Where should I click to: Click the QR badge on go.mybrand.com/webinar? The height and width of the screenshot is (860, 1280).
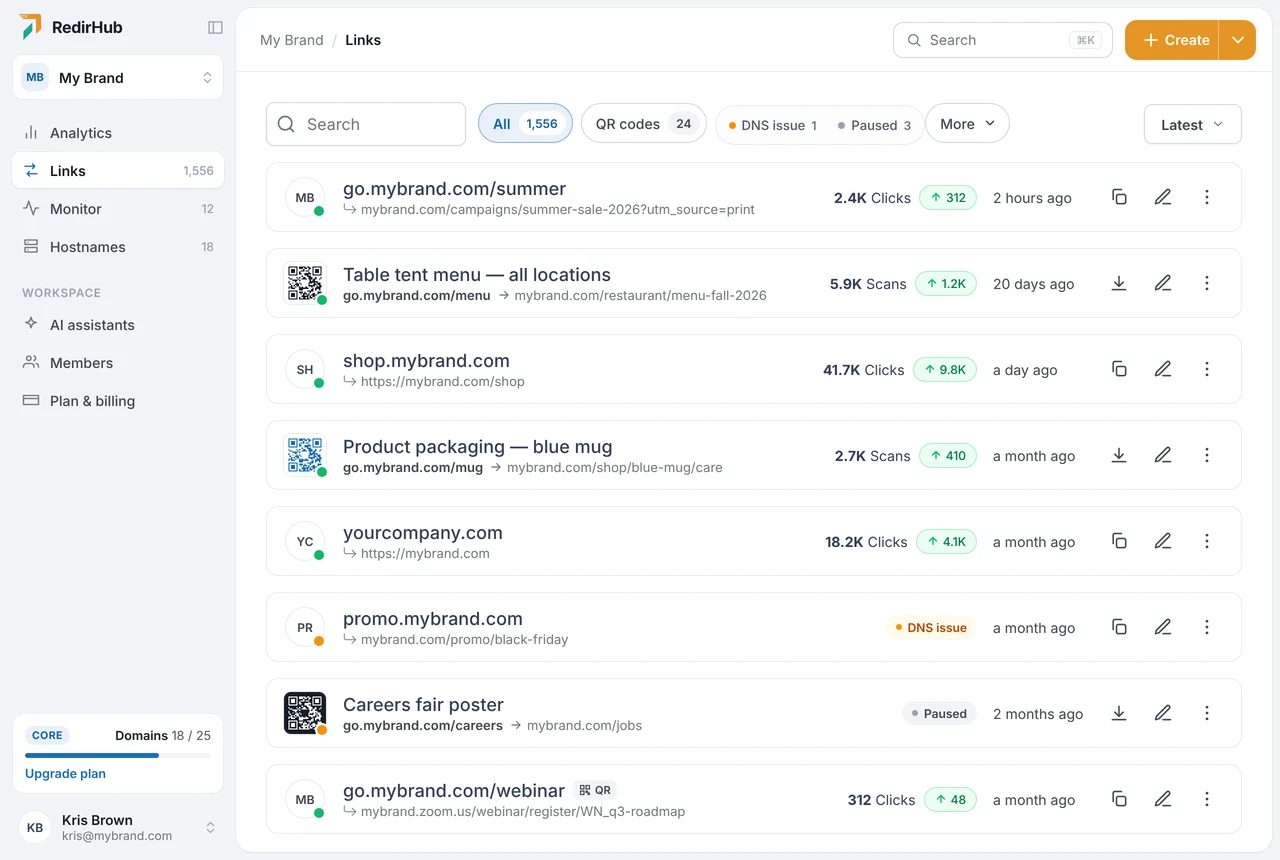(x=595, y=790)
